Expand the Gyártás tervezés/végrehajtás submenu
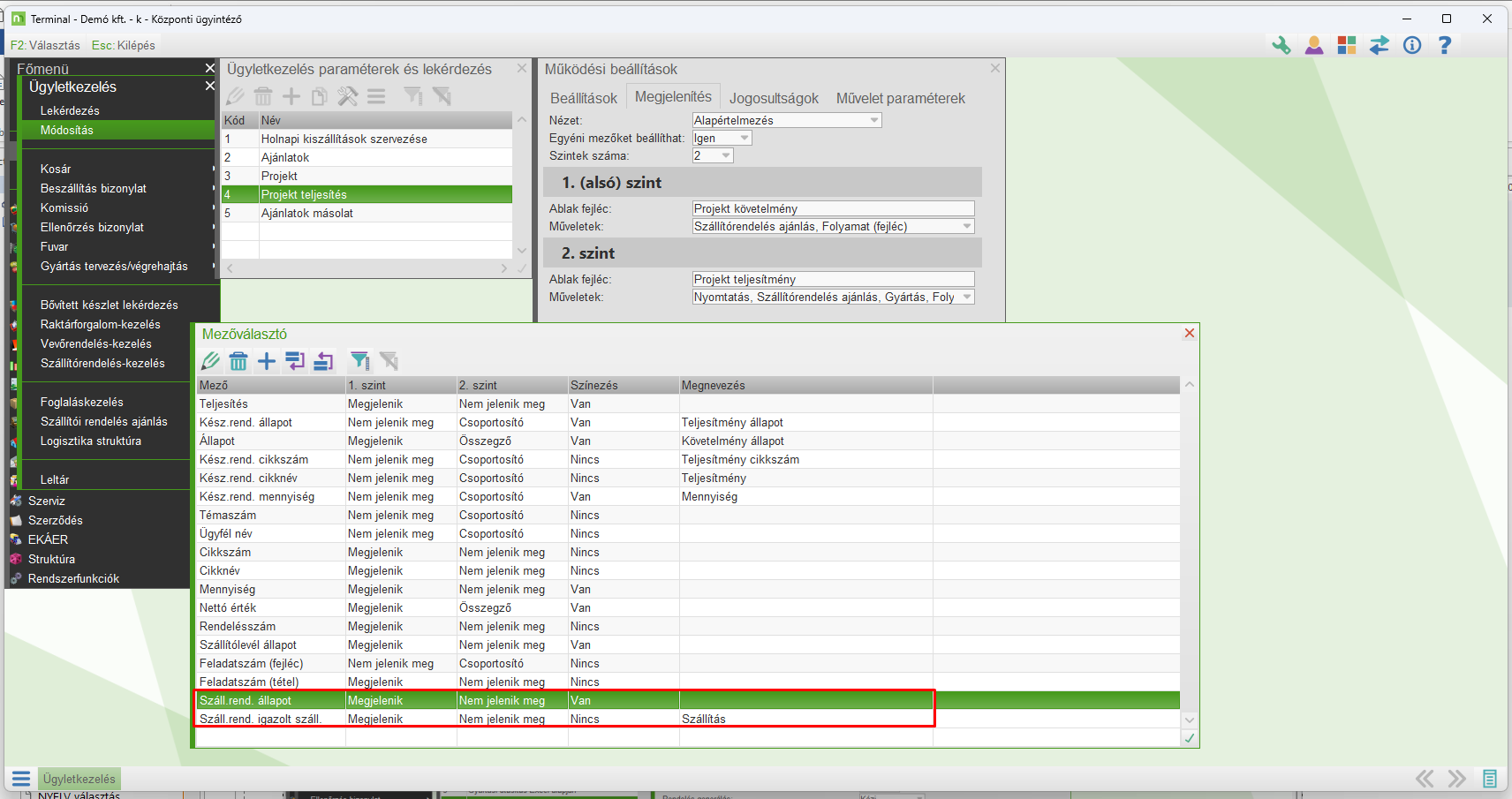Screen dimensions: 1512x799 [214, 266]
